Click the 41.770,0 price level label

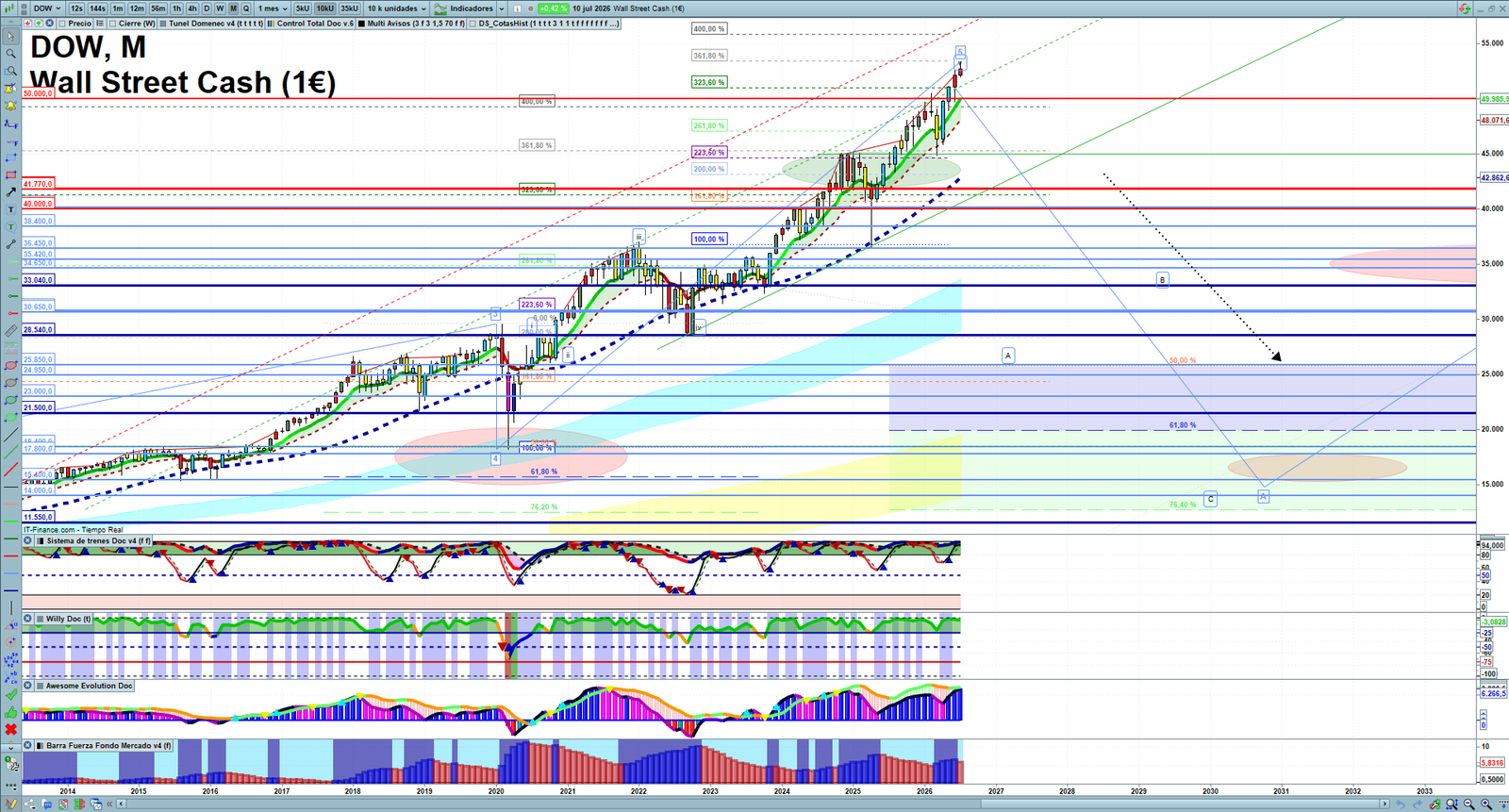38,184
